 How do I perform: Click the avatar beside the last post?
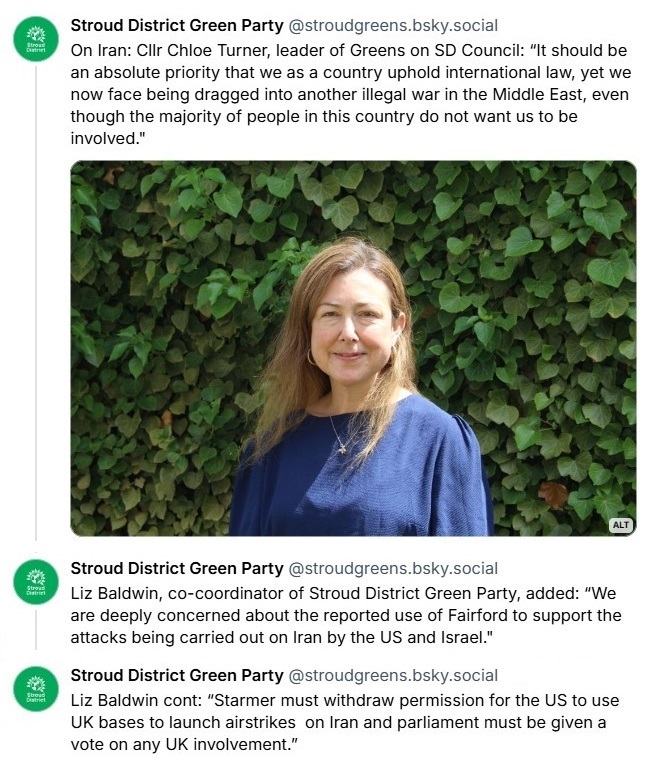pyautogui.click(x=35, y=690)
